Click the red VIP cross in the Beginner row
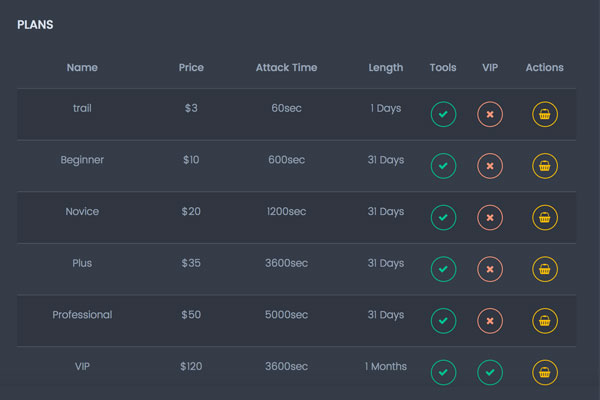Image resolution: width=600 pixels, height=400 pixels. (490, 166)
